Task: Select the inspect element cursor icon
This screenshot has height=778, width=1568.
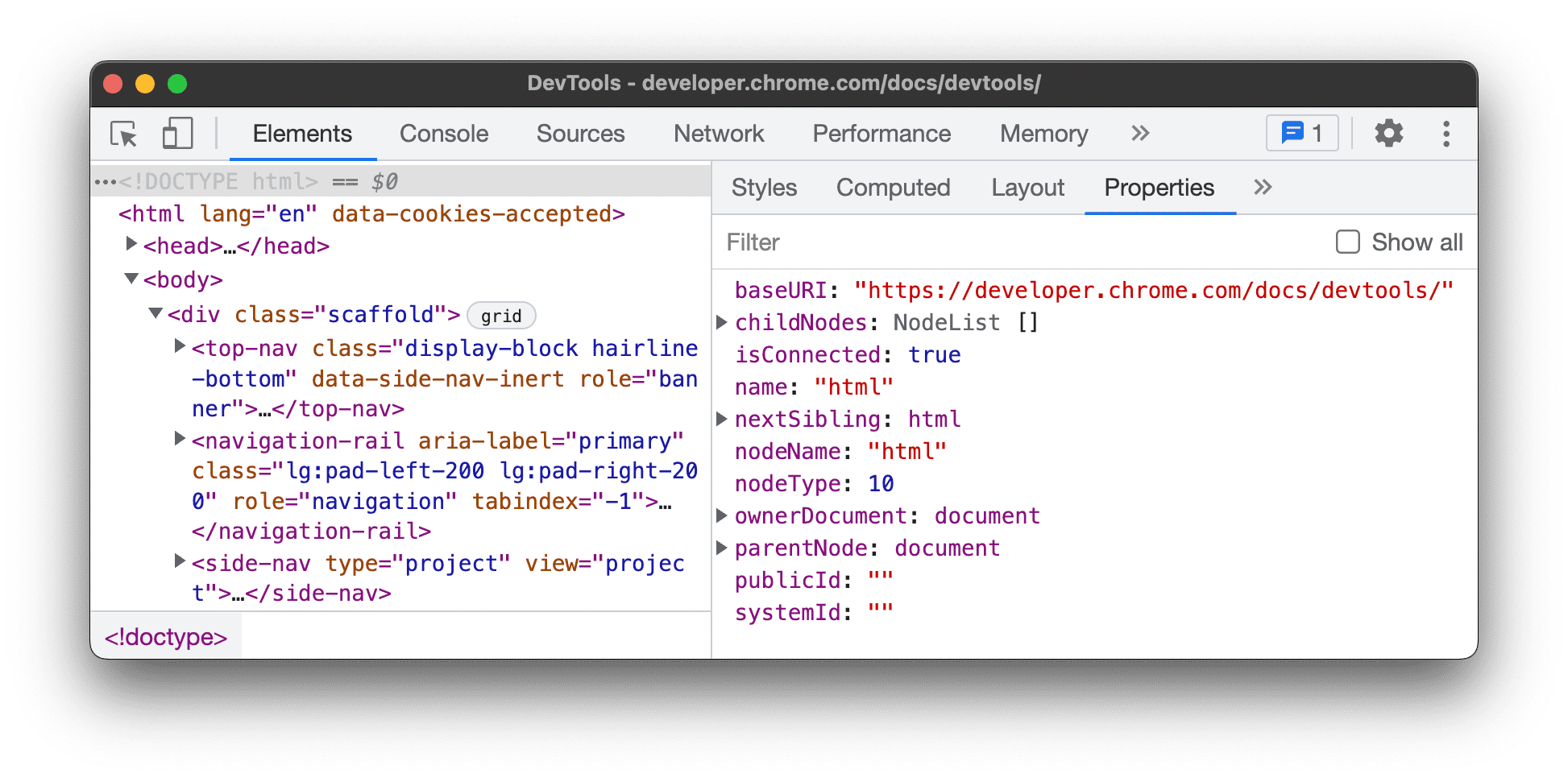Action: coord(122,134)
